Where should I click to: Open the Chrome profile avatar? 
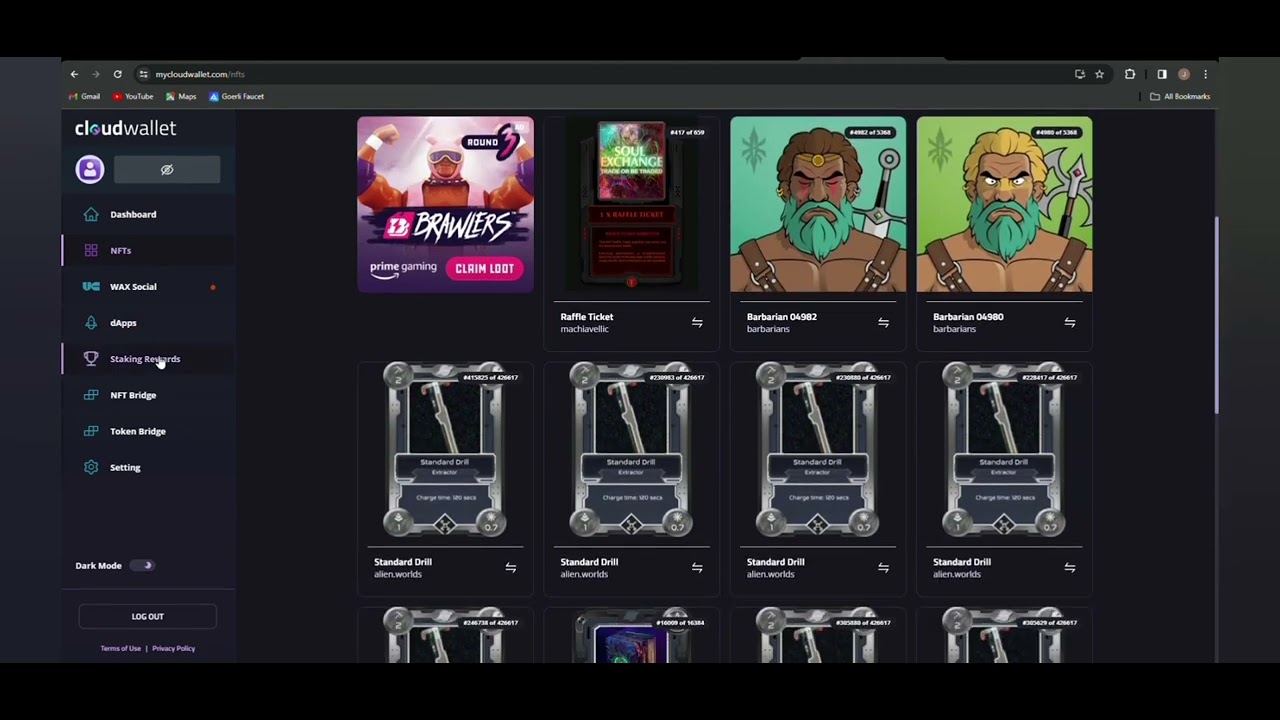pos(1184,74)
